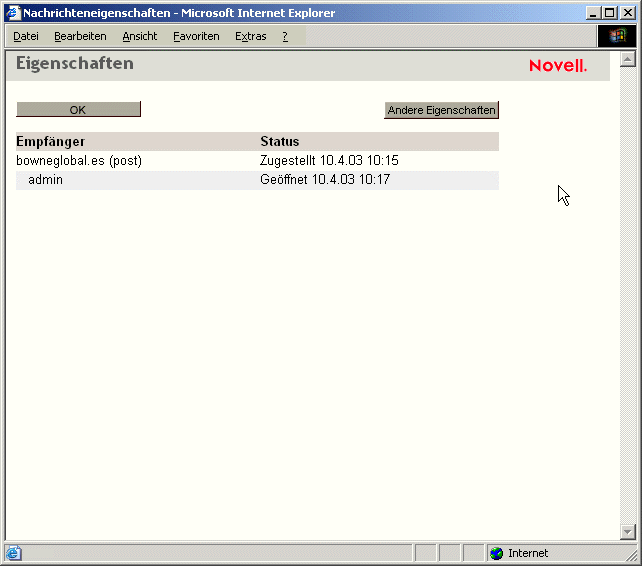The width and height of the screenshot is (642, 566).
Task: Click status Geöffnet 10.4.03 10:17
Action: coord(325,180)
